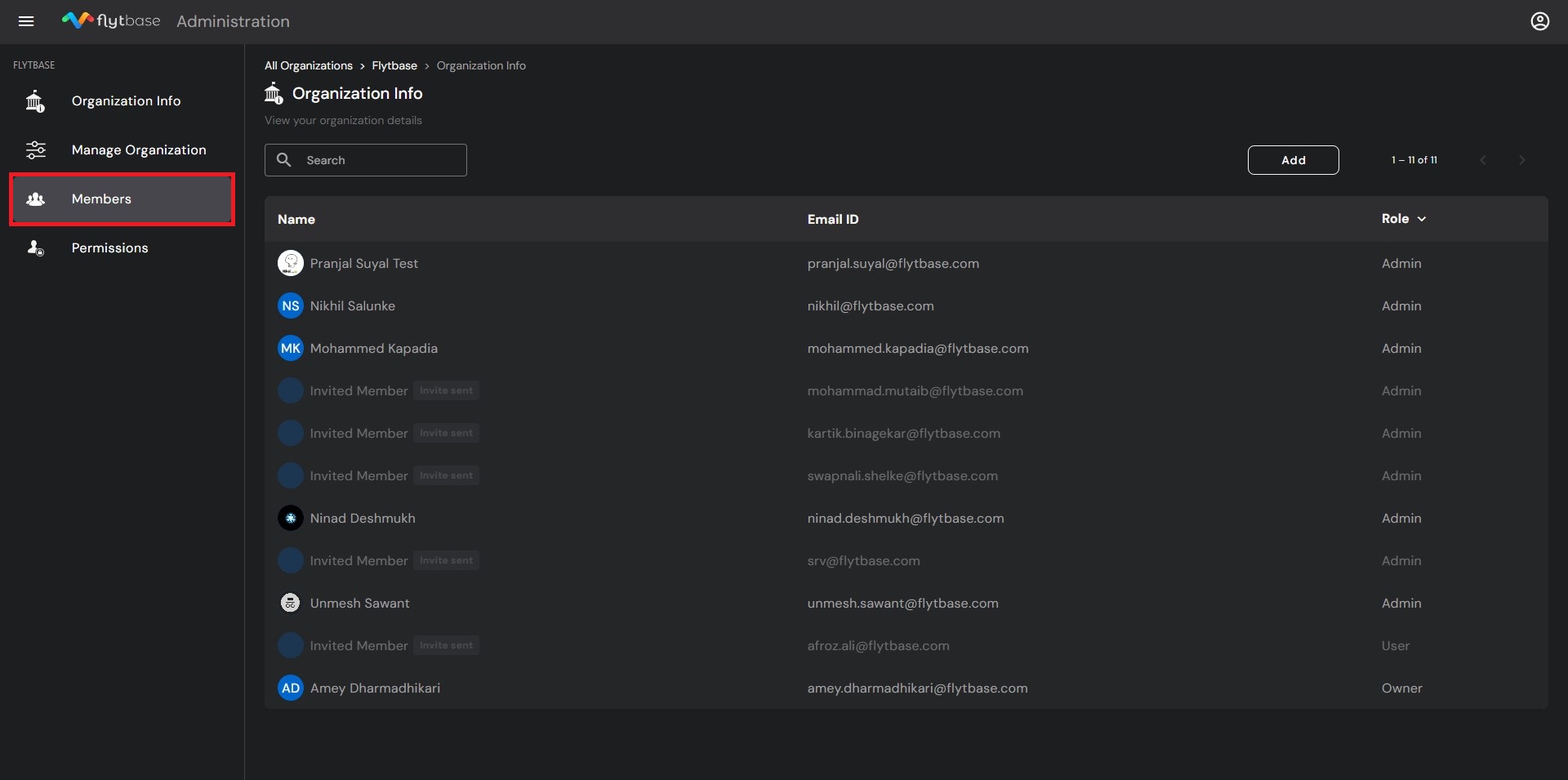The image size is (1568, 780).
Task: Click the search magnifier icon
Action: 284,160
